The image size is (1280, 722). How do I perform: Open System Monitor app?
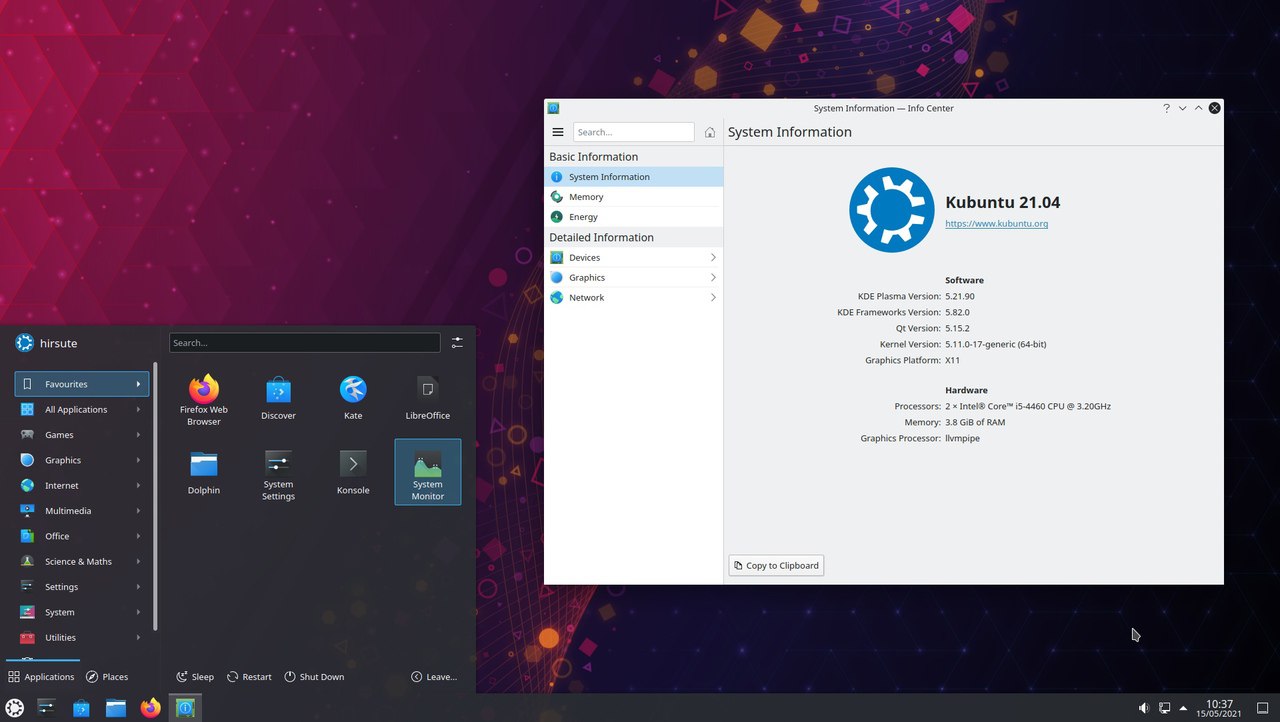(428, 472)
